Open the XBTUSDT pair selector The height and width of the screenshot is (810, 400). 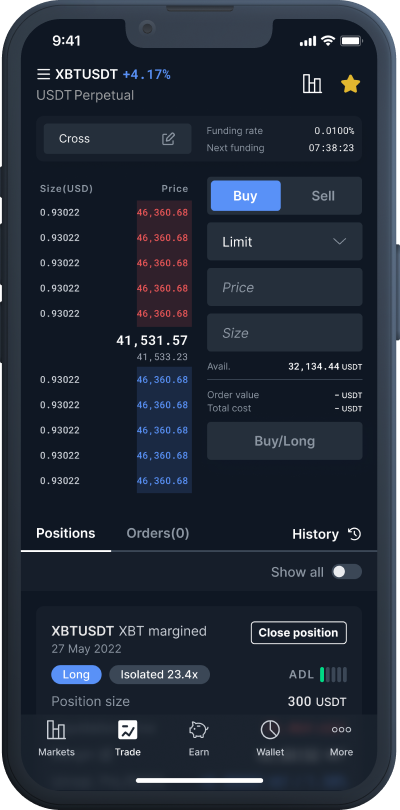[x=87, y=74]
